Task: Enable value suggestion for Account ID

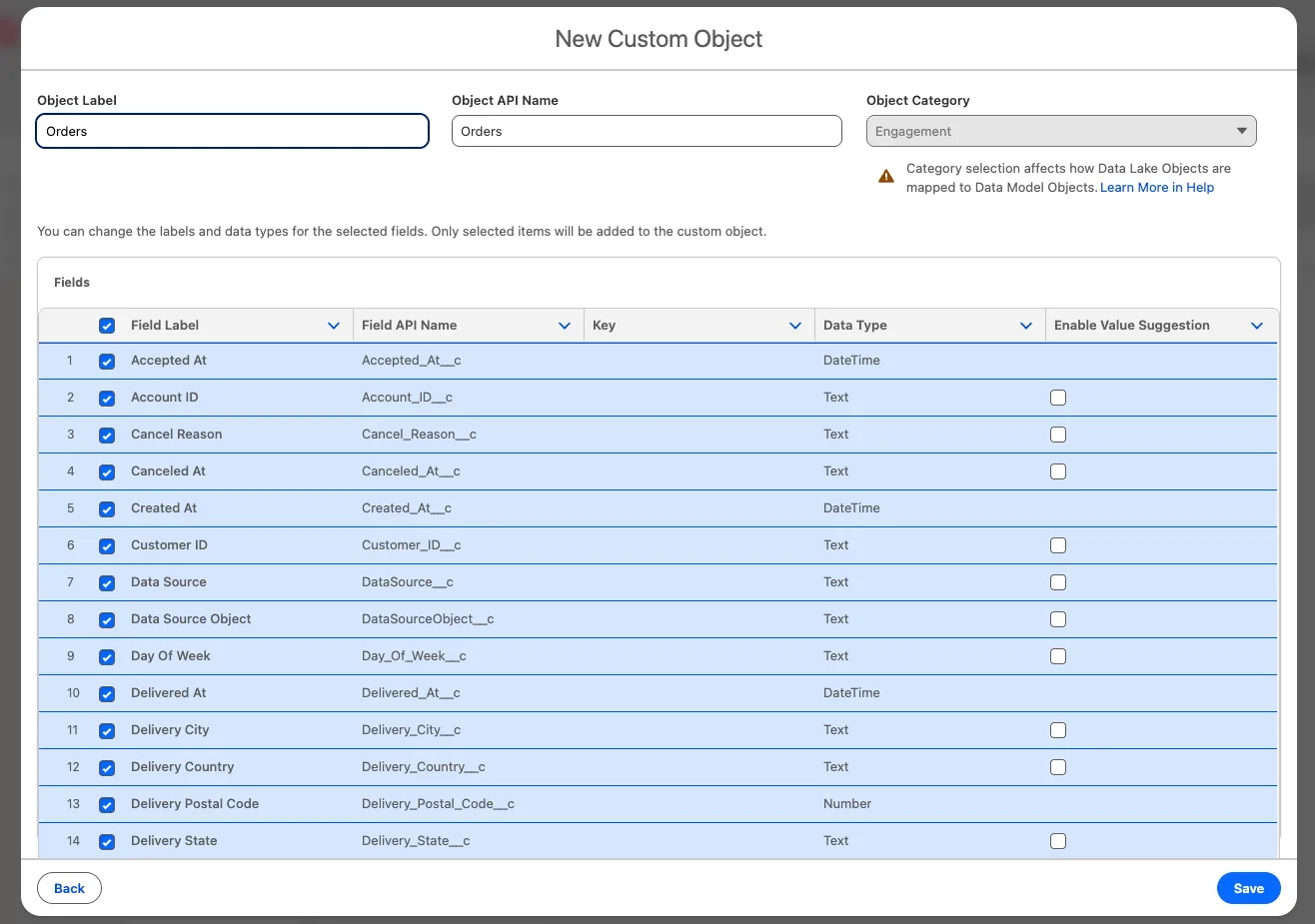Action: point(1058,398)
